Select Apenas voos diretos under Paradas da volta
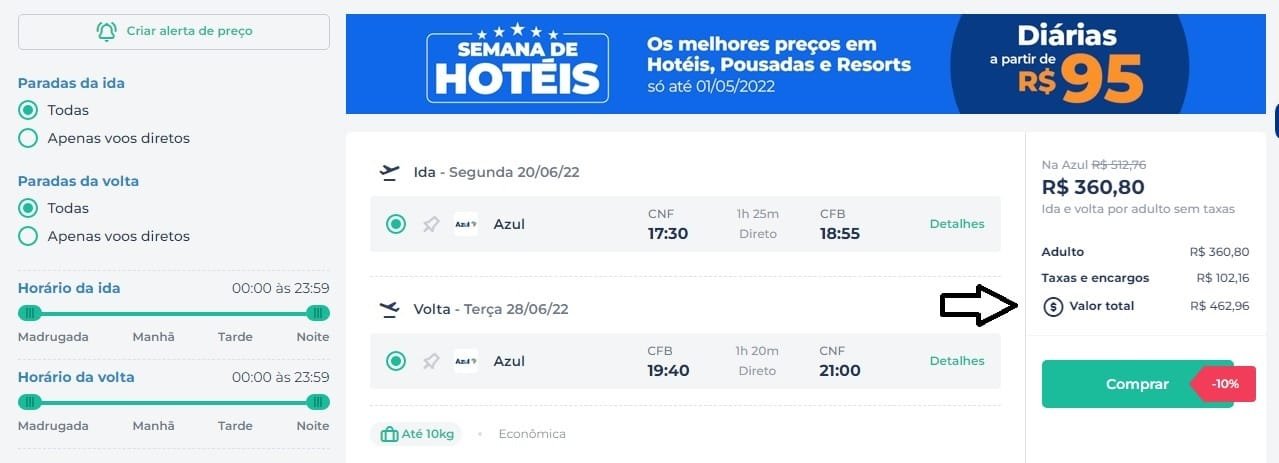Screen dimensions: 1279x463 point(28,236)
